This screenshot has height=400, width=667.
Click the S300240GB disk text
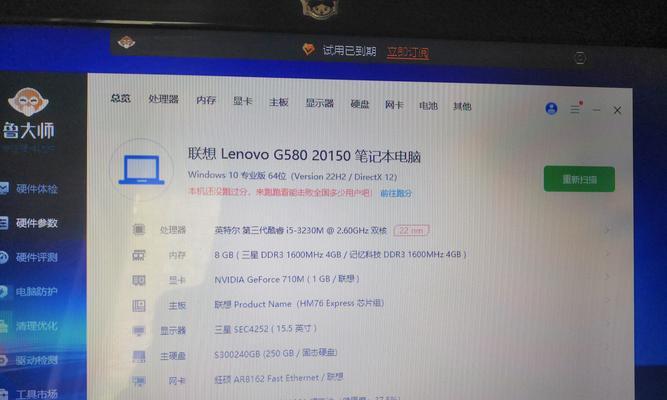click(276, 353)
